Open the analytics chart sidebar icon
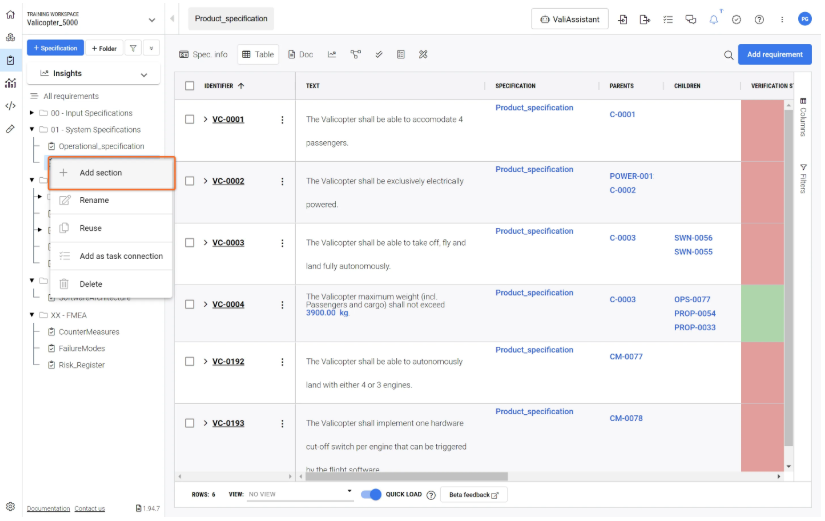This screenshot has height=521, width=825. click(x=10, y=83)
